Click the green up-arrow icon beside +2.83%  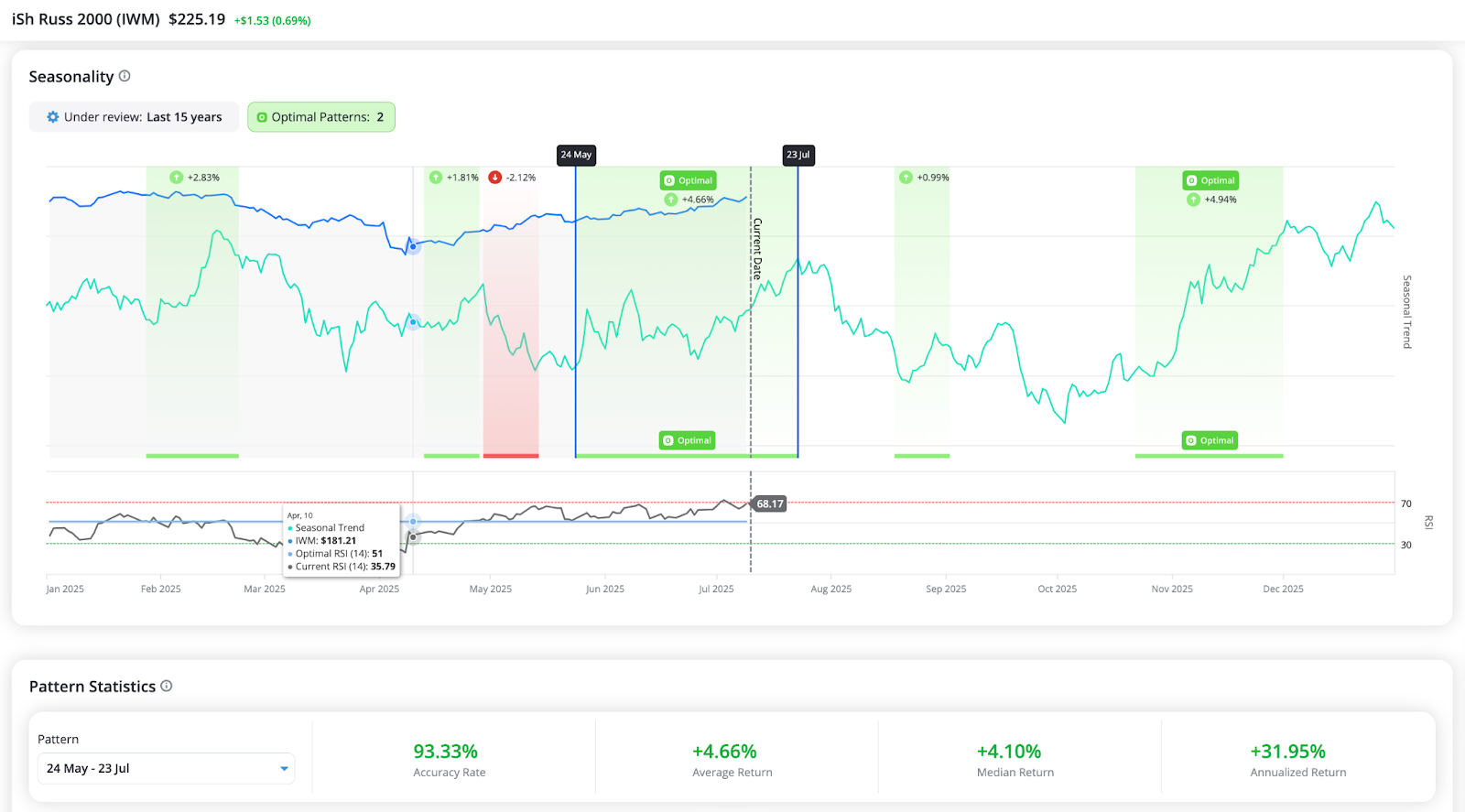tap(177, 178)
